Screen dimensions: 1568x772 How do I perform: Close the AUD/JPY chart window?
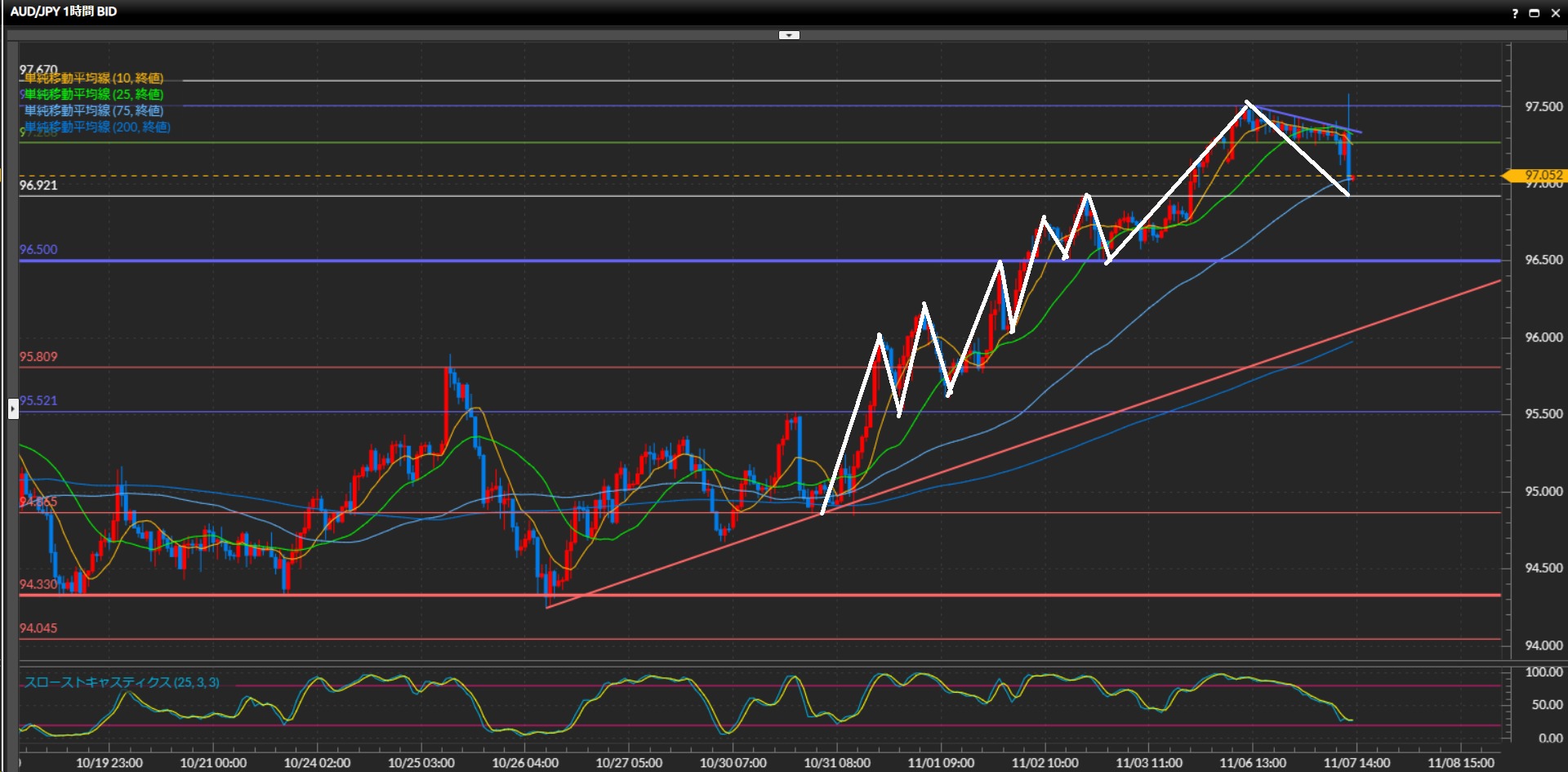tap(1553, 13)
